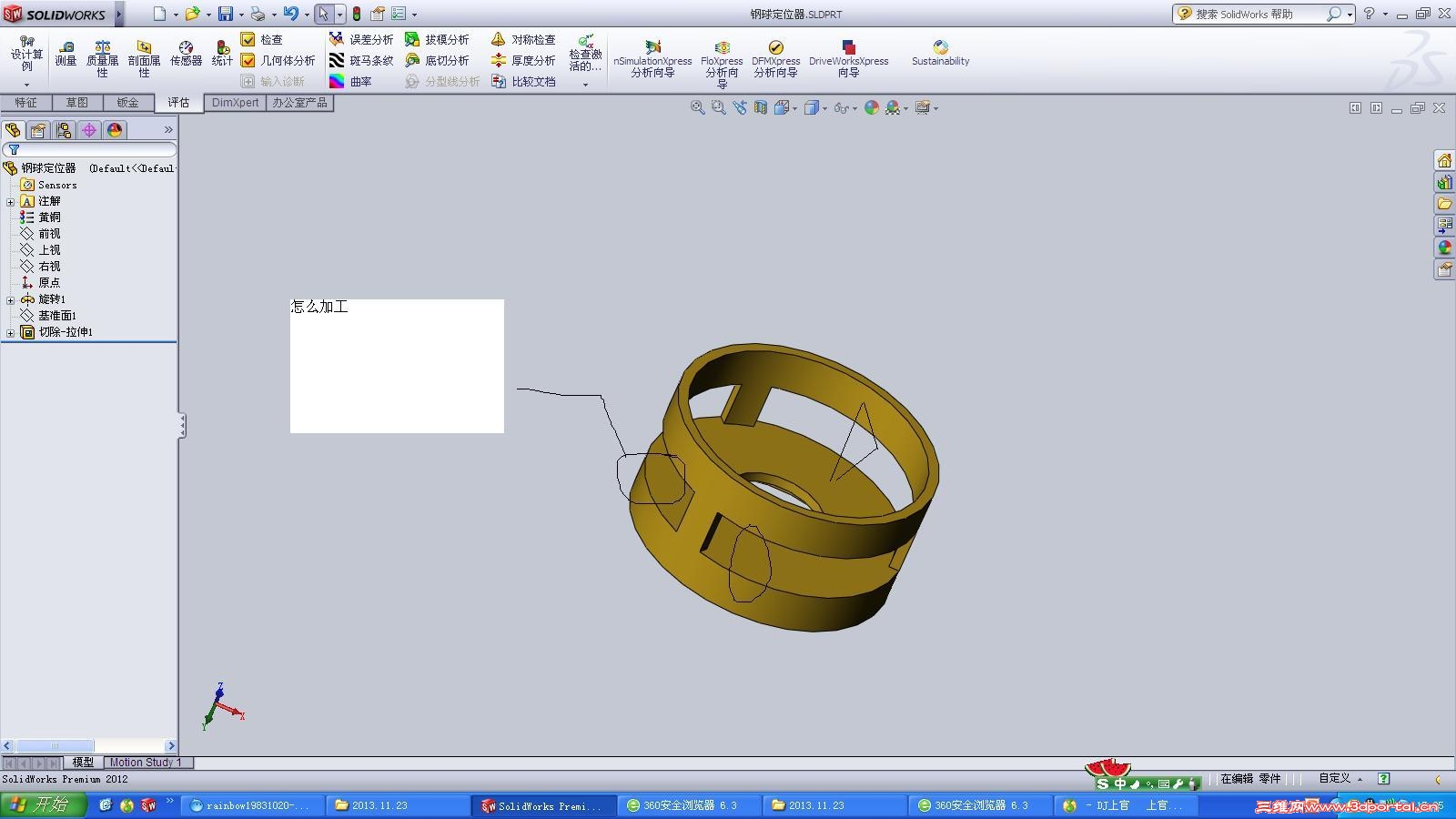
Task: Open the Appearances/DisplayManager panel tab
Action: 115,130
